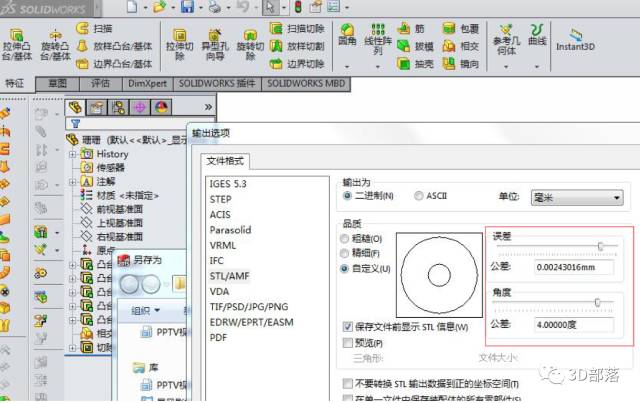Select the Lofted Cut (放样切割) tool

tap(297, 46)
